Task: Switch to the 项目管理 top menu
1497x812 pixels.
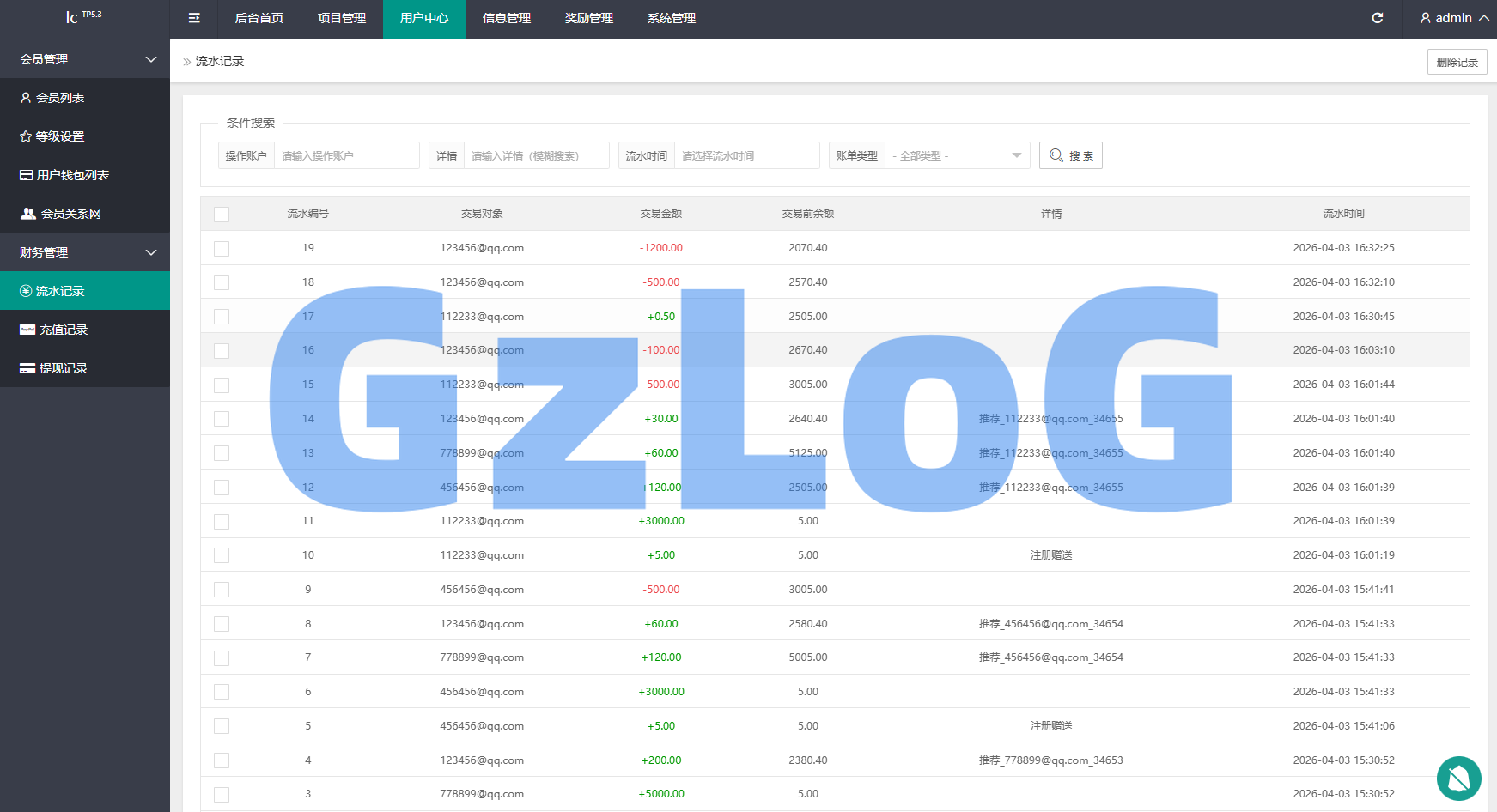Action: pos(342,18)
